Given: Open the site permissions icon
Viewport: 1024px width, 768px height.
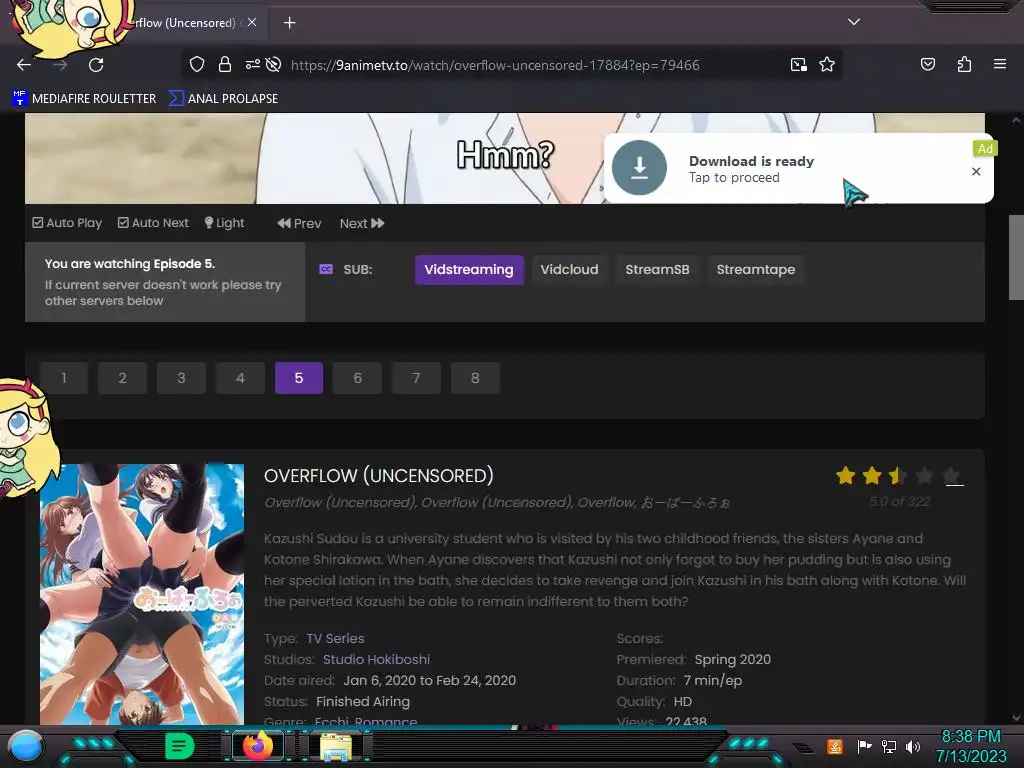Looking at the screenshot, I should (253, 65).
